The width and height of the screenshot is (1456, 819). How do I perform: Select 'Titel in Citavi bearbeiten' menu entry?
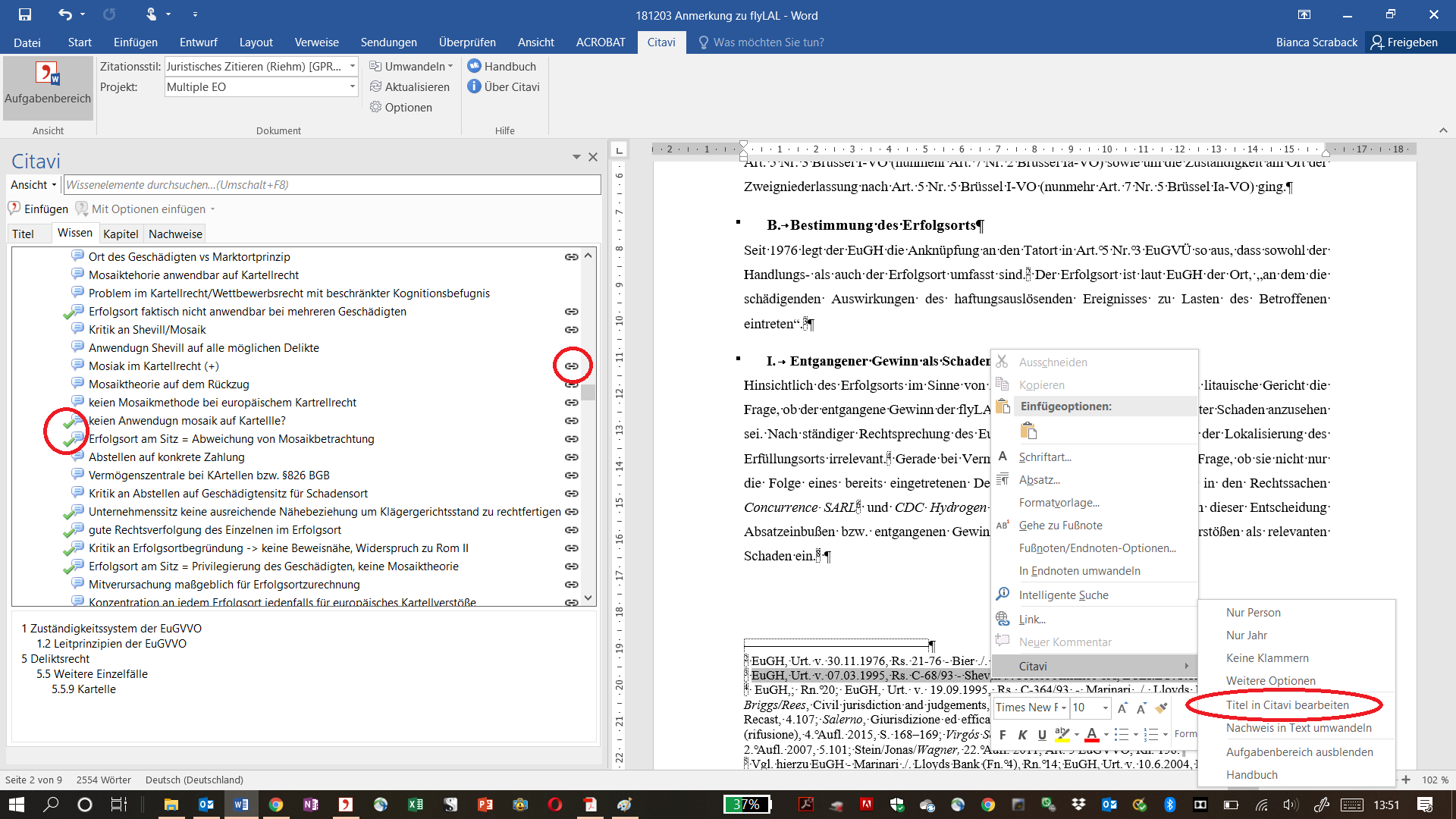coord(1287,705)
